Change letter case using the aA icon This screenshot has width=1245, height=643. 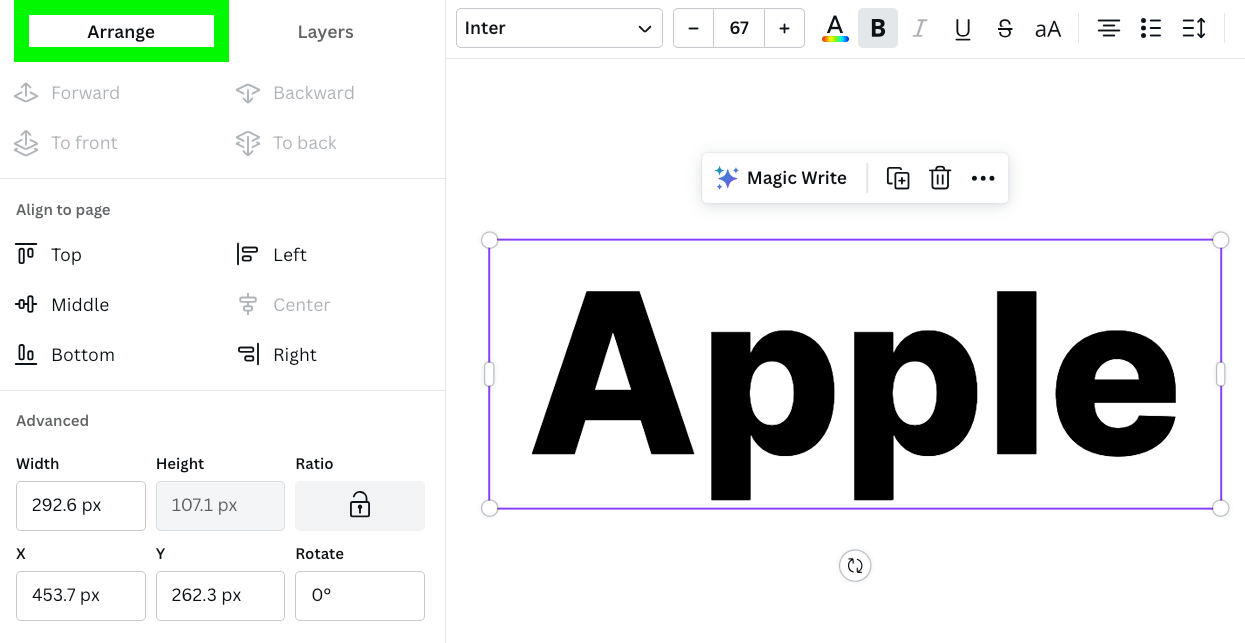[x=1047, y=27]
